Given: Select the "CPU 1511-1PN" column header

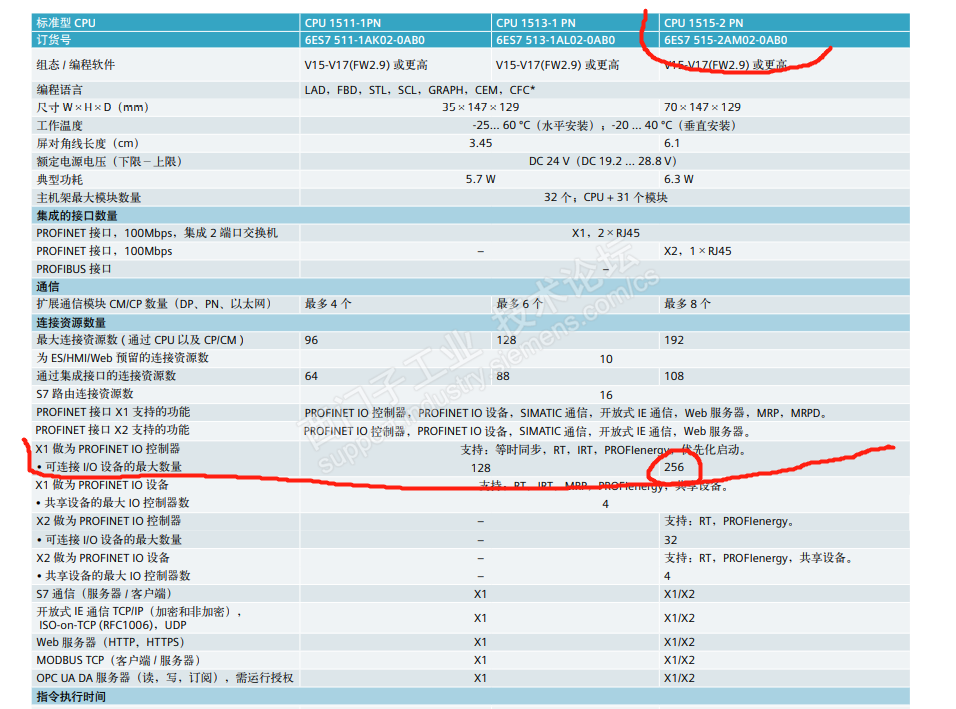Looking at the screenshot, I should pos(343,23).
